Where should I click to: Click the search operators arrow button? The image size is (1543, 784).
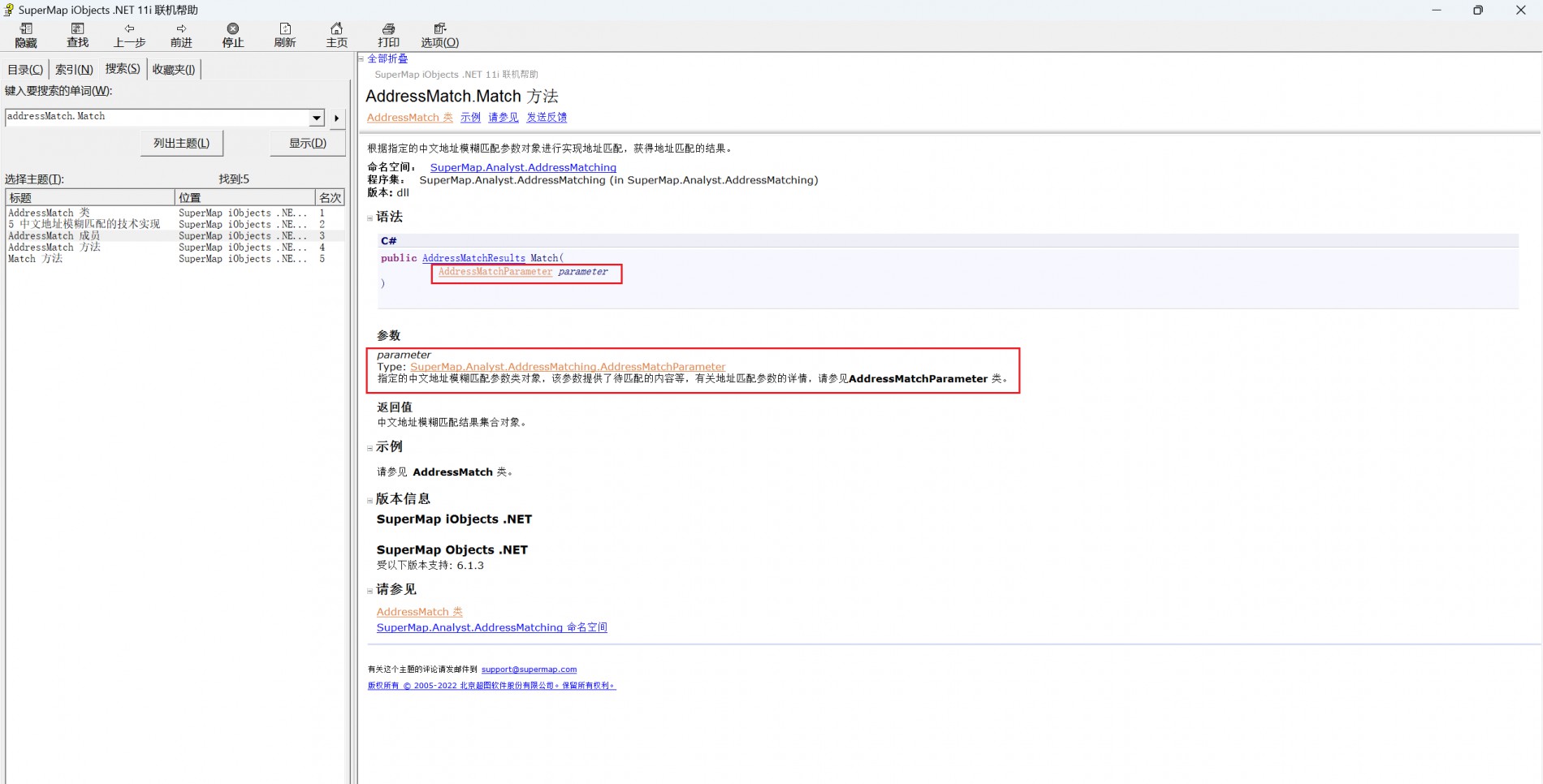336,118
